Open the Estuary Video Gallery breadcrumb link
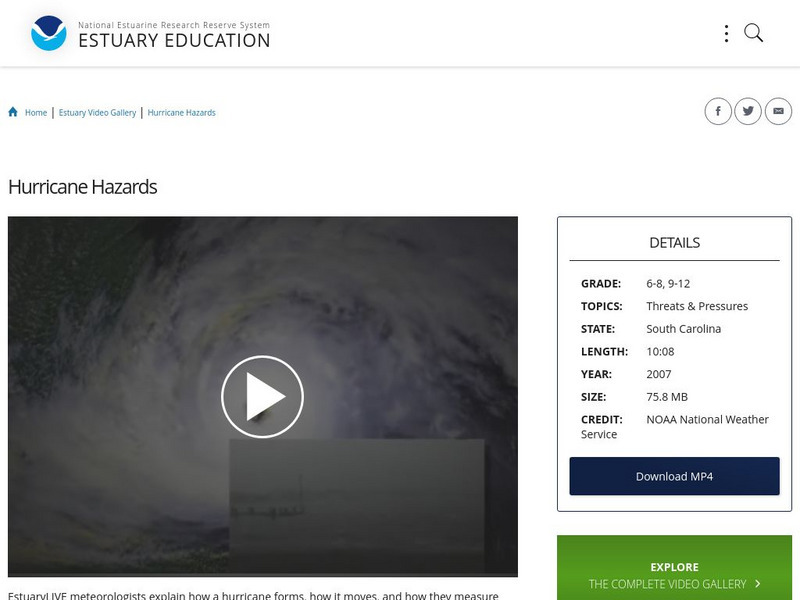Viewport: 800px width, 600px height. [97, 112]
